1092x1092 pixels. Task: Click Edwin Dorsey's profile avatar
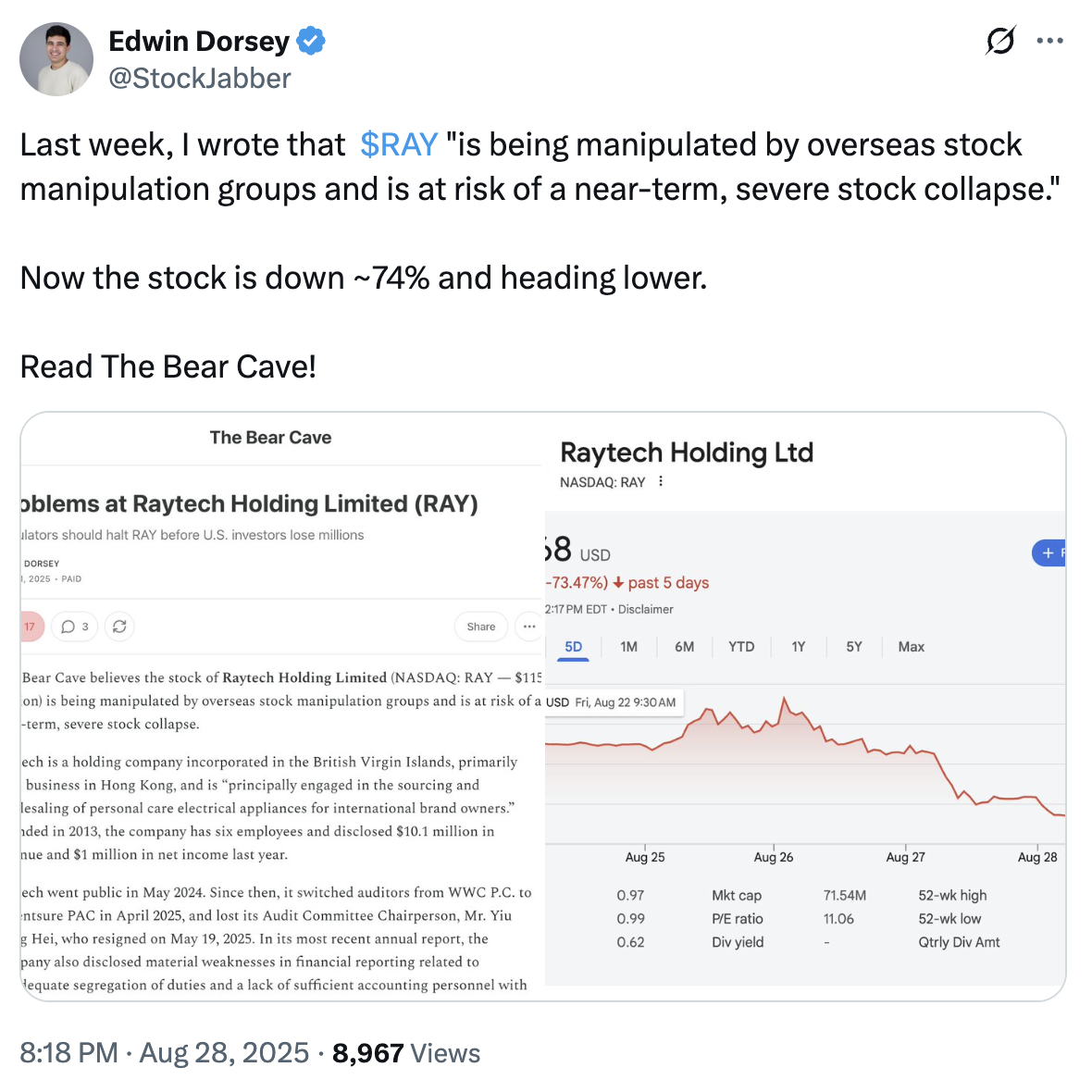[x=56, y=59]
